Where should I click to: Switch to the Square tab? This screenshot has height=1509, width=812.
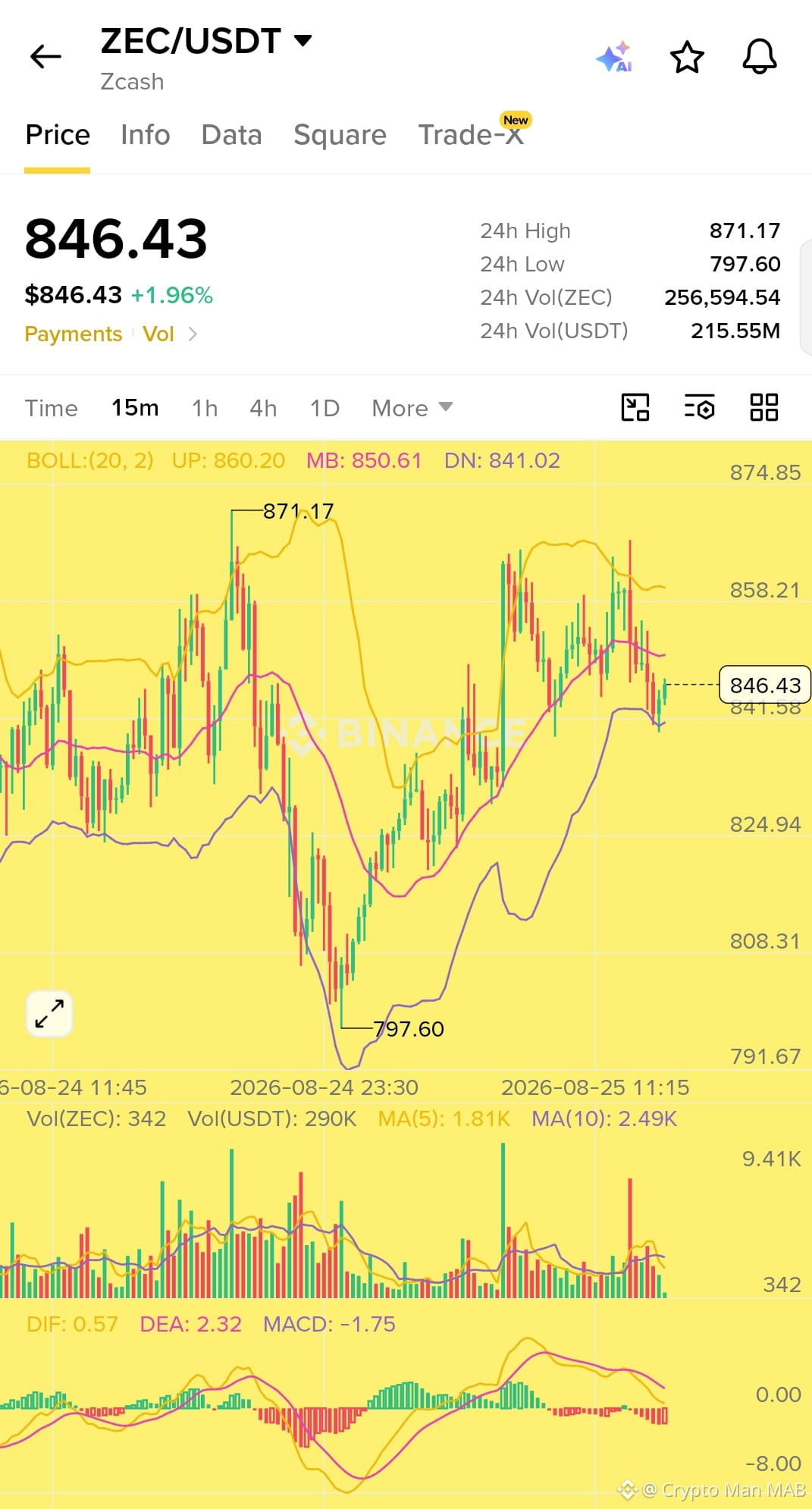[x=340, y=135]
